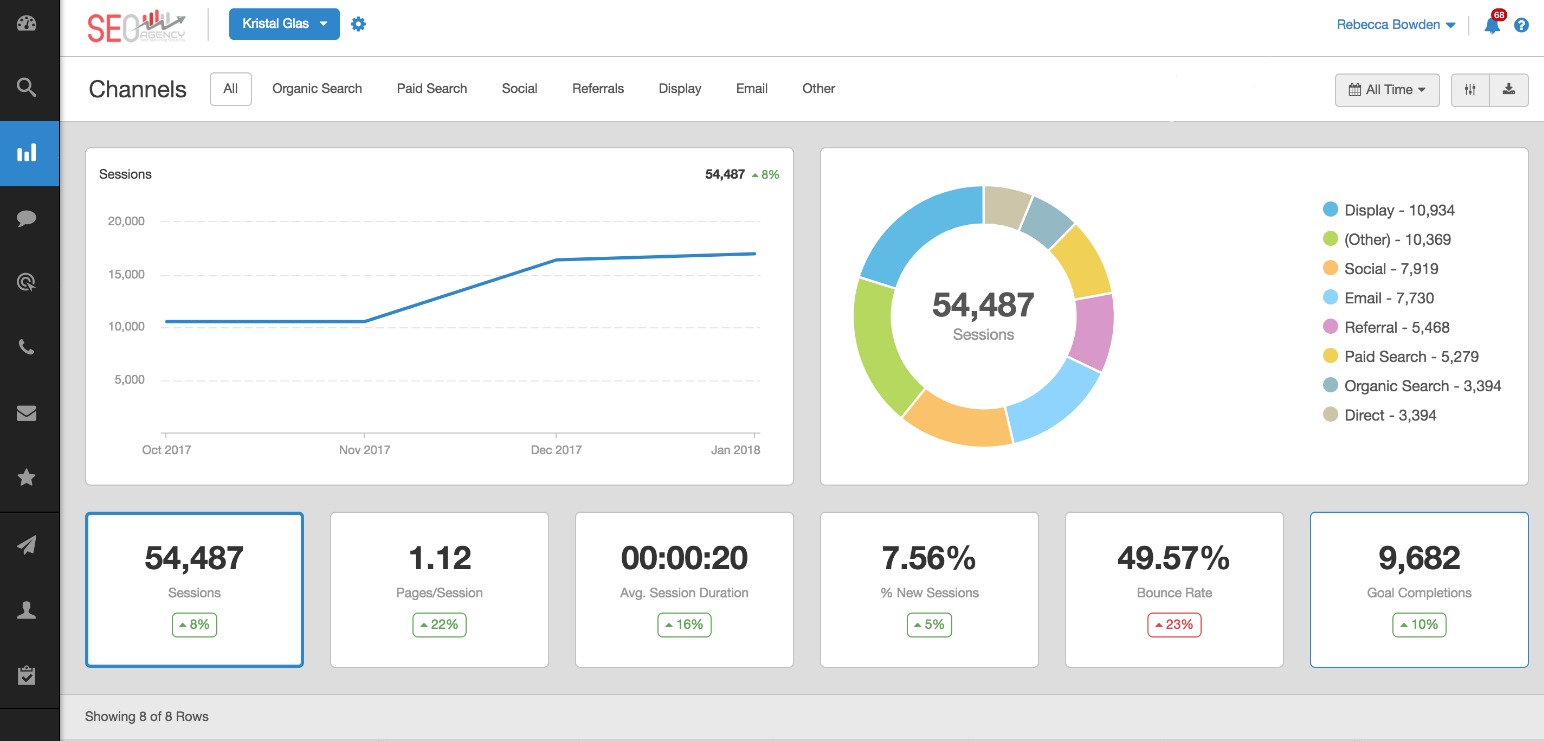The image size is (1544, 741).
Task: Open the All Time date range dropdown
Action: click(x=1386, y=89)
